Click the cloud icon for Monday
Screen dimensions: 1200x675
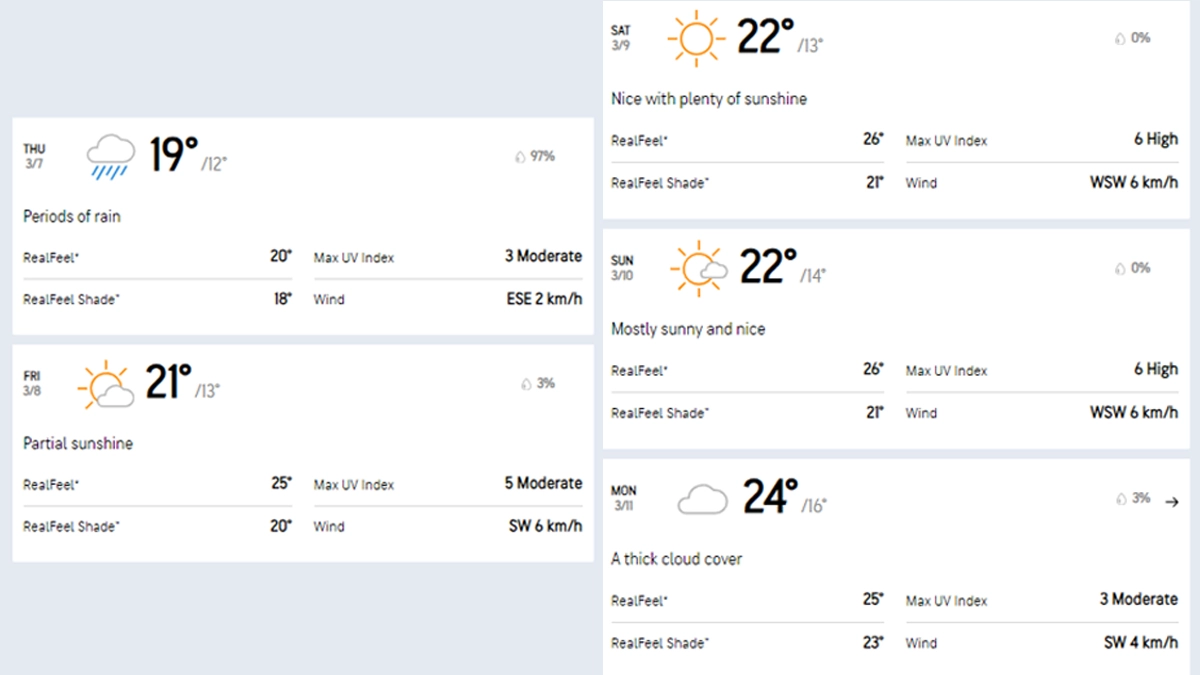(x=702, y=498)
